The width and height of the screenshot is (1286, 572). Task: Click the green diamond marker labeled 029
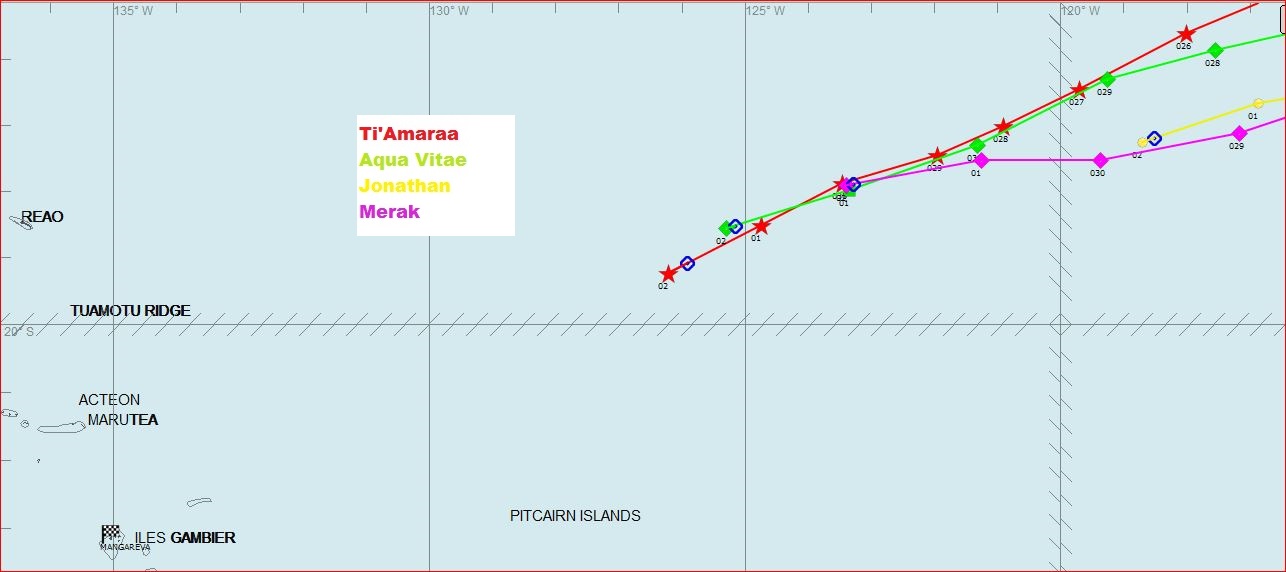tap(1107, 80)
